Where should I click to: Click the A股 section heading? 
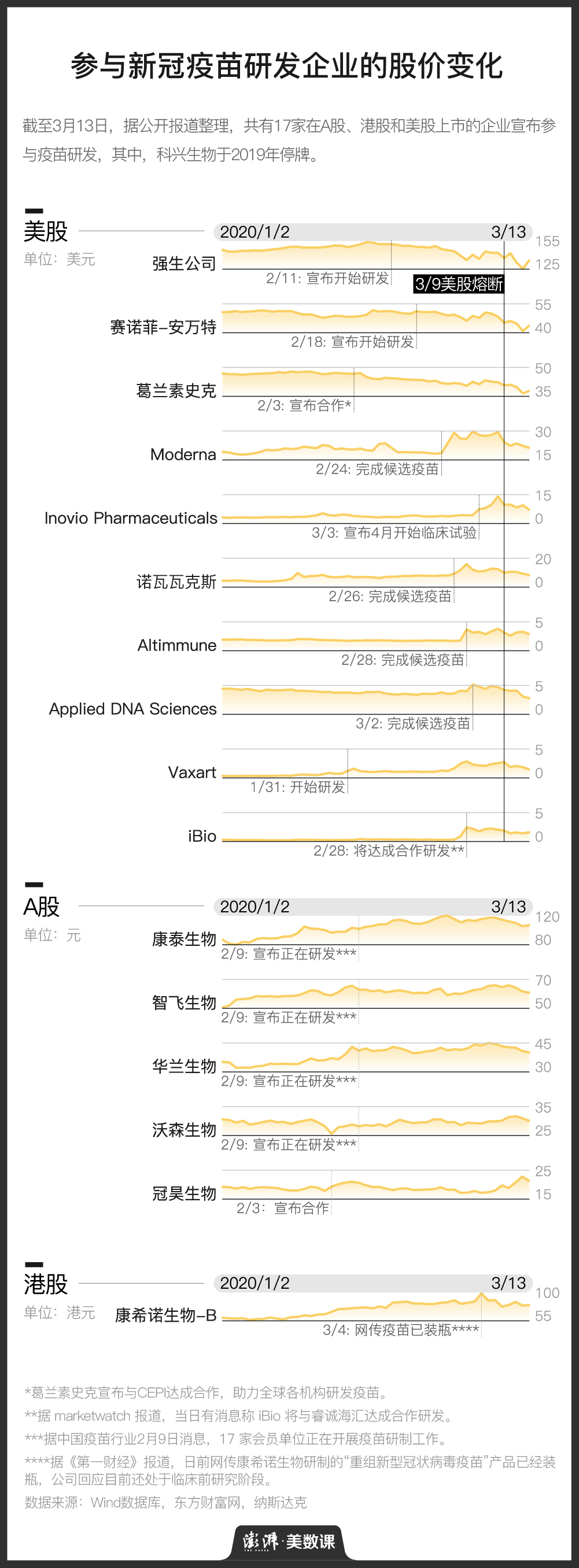coord(42,907)
